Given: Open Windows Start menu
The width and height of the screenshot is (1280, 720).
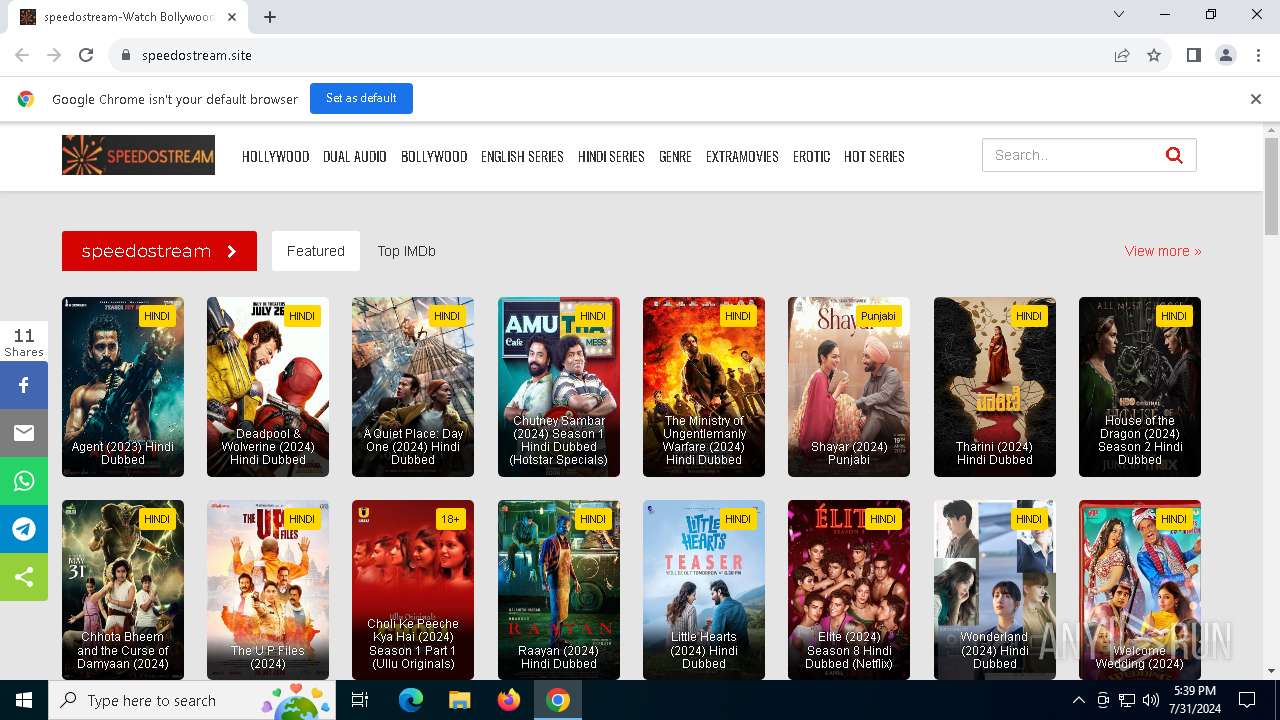Looking at the screenshot, I should [24, 700].
